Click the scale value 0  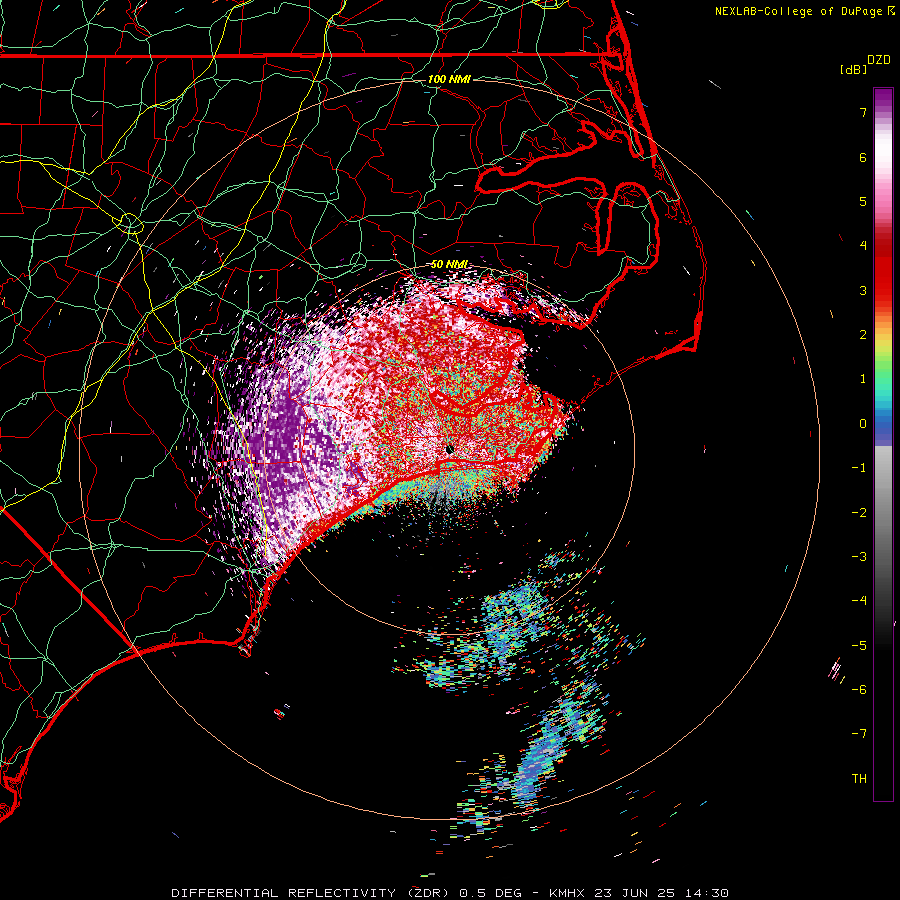pos(863,424)
